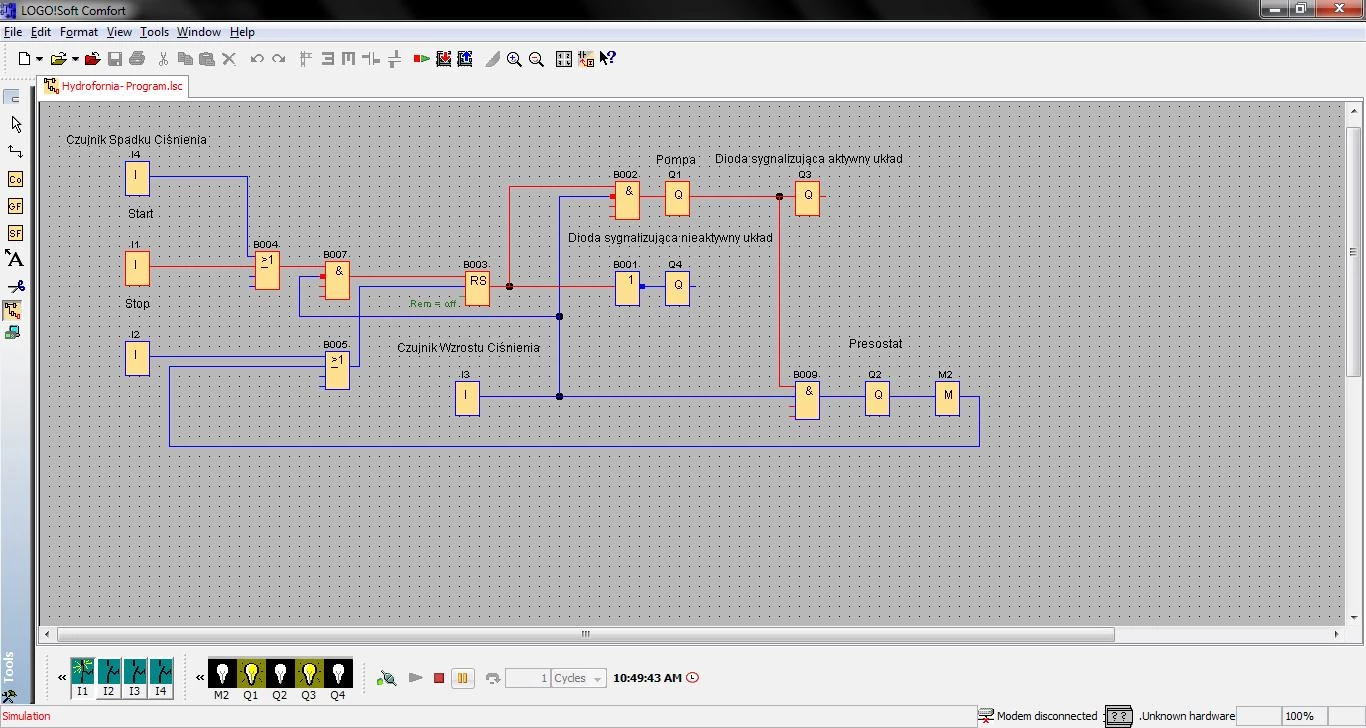This screenshot has height=728, width=1366.
Task: Select the Constants (Co) block tool
Action: (x=15, y=179)
